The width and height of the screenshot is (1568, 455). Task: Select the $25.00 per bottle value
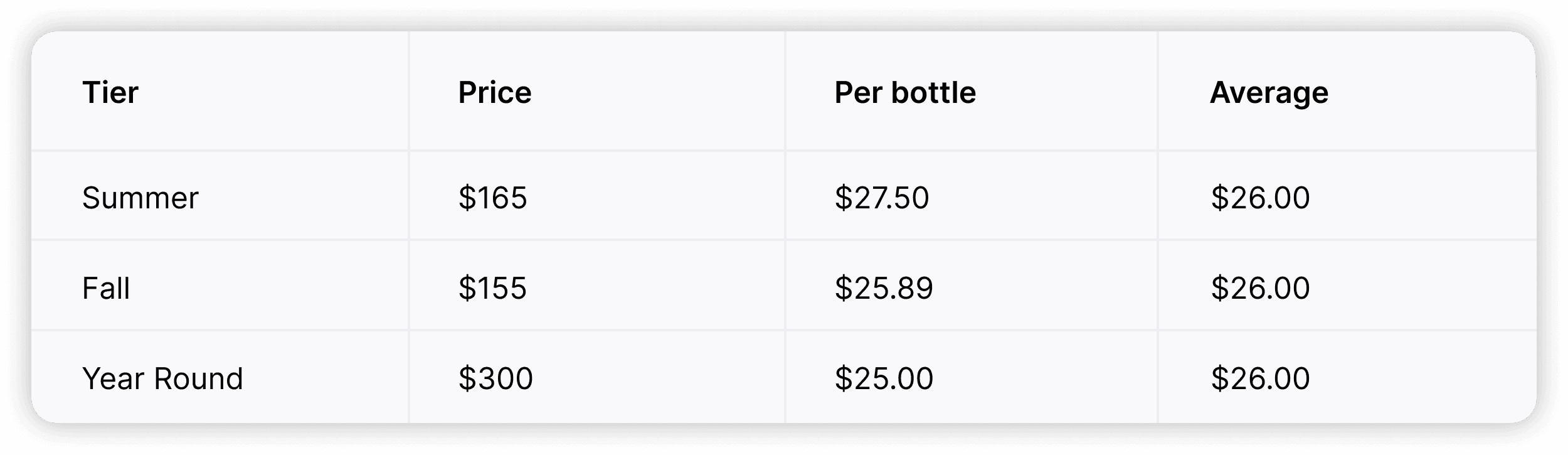(x=884, y=379)
